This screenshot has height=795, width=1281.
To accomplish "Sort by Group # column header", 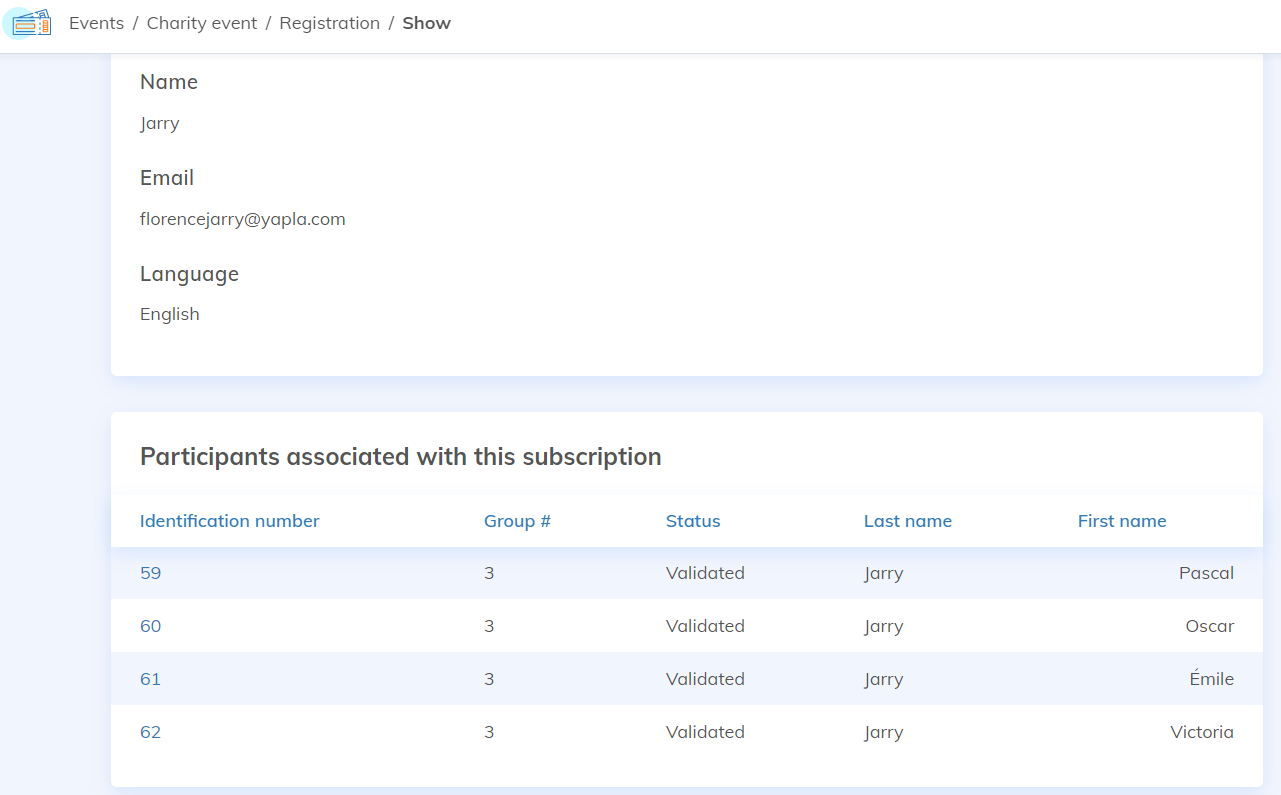I will pos(517,521).
